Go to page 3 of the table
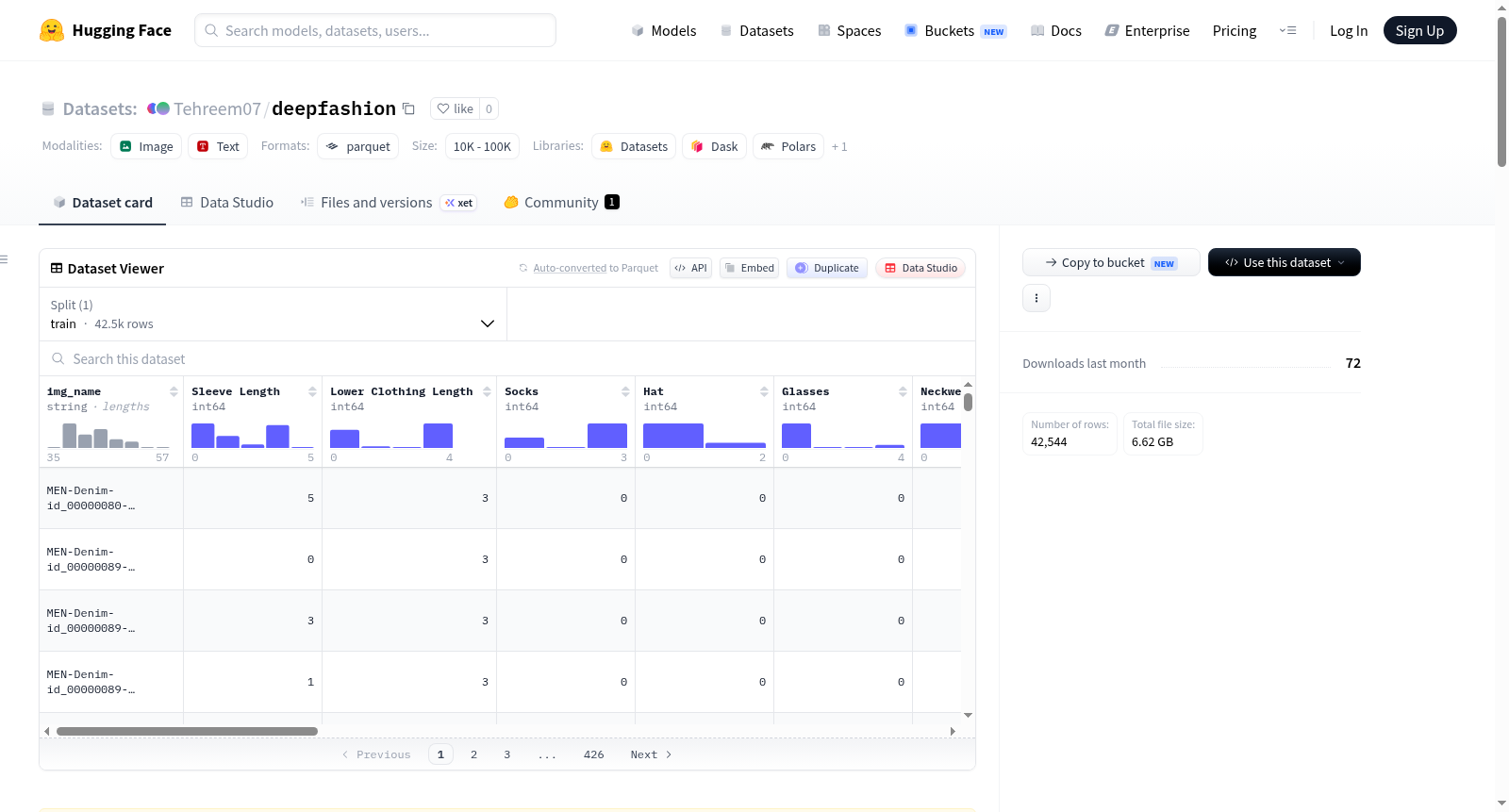This screenshot has height=812, width=1509. click(x=506, y=754)
